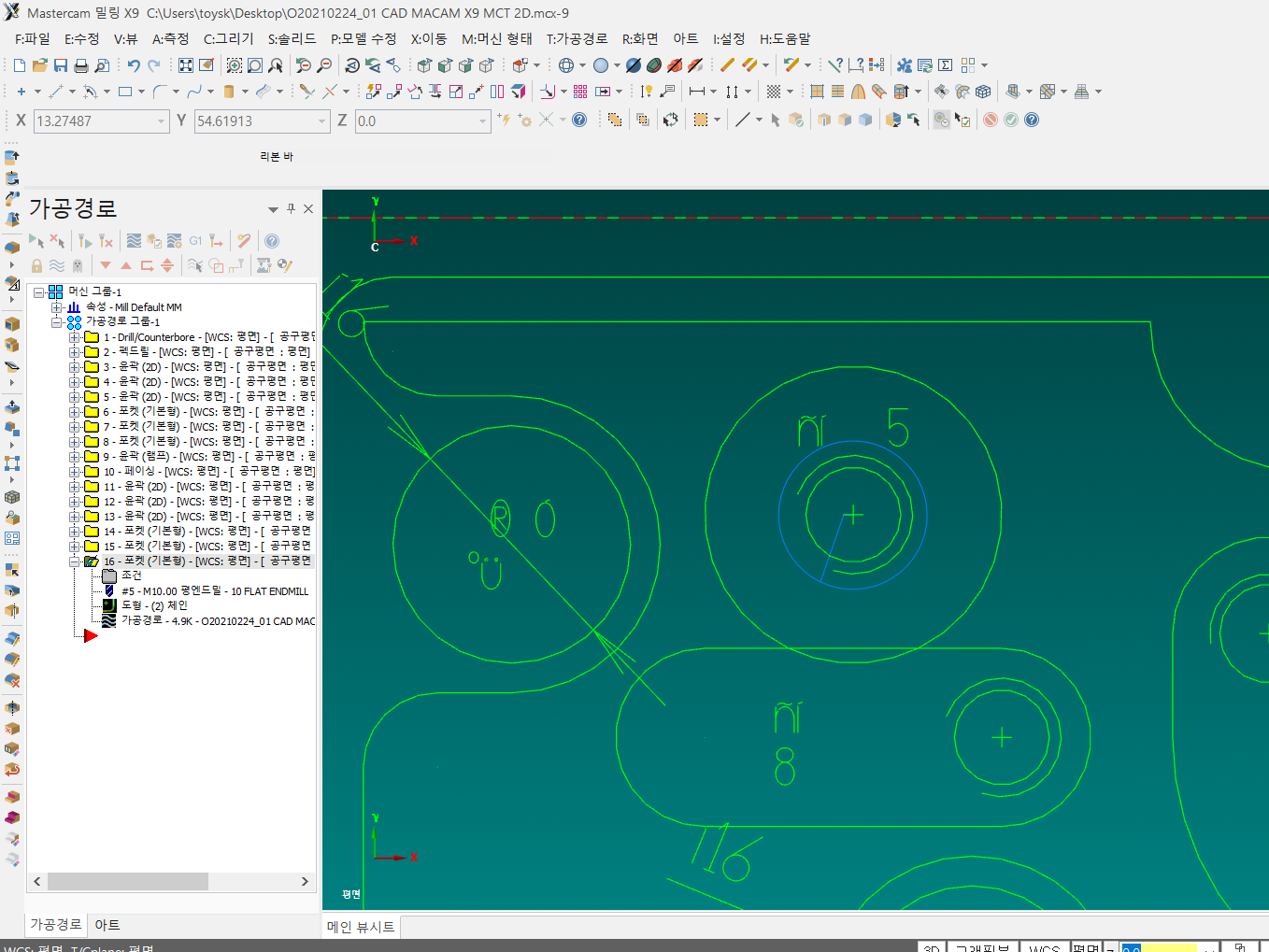
Task: Close the 가공경로 panel
Action: 308,208
